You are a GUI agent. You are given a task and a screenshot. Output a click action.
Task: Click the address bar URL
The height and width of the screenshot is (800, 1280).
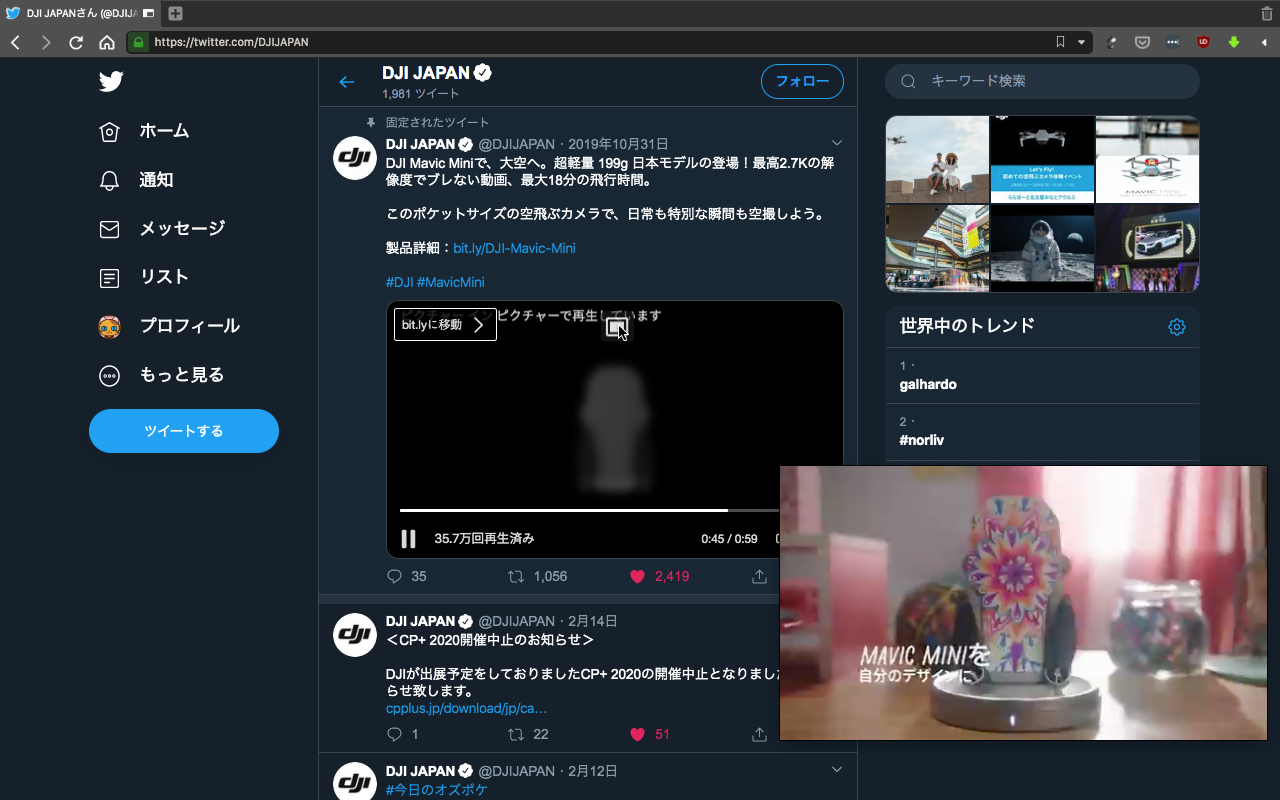point(231,42)
